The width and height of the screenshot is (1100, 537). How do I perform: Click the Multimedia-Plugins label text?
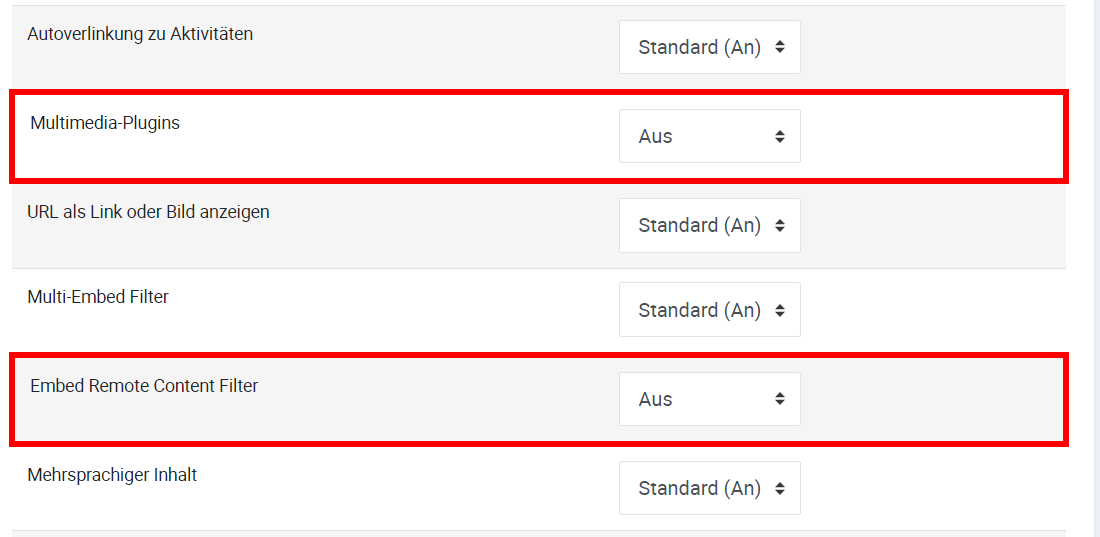[x=105, y=123]
